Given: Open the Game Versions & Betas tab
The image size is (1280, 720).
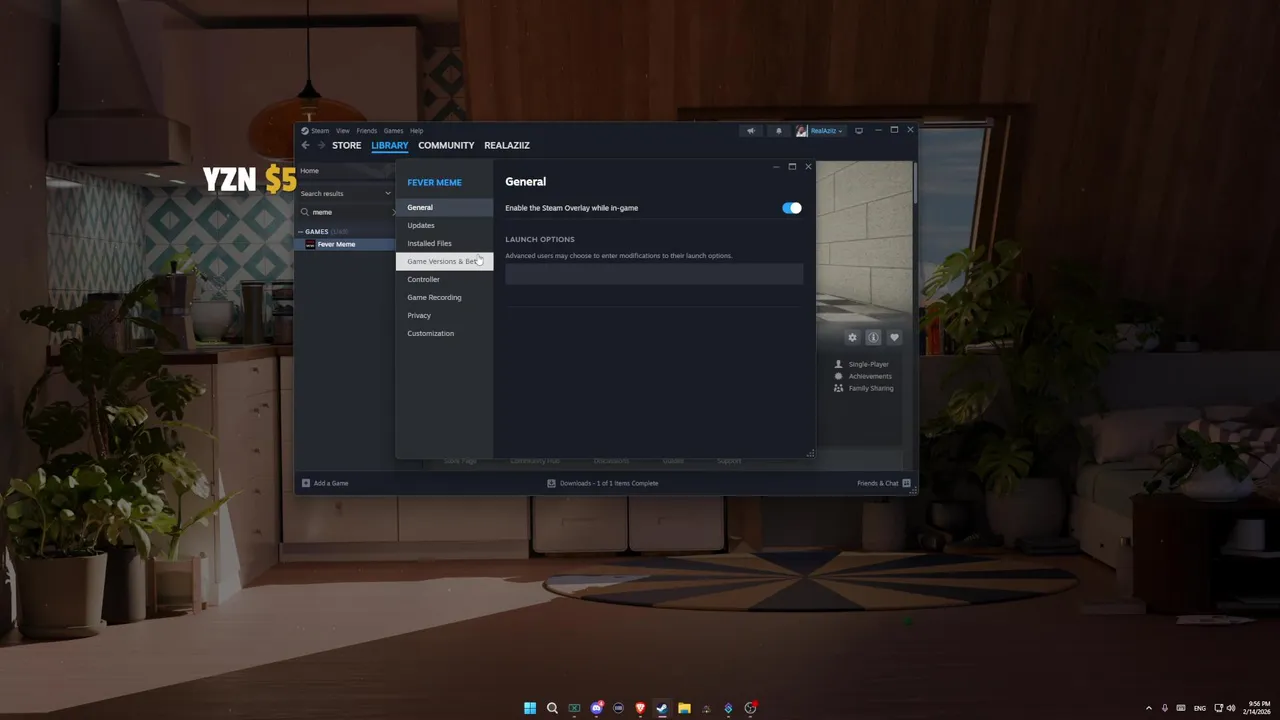Looking at the screenshot, I should pos(444,261).
